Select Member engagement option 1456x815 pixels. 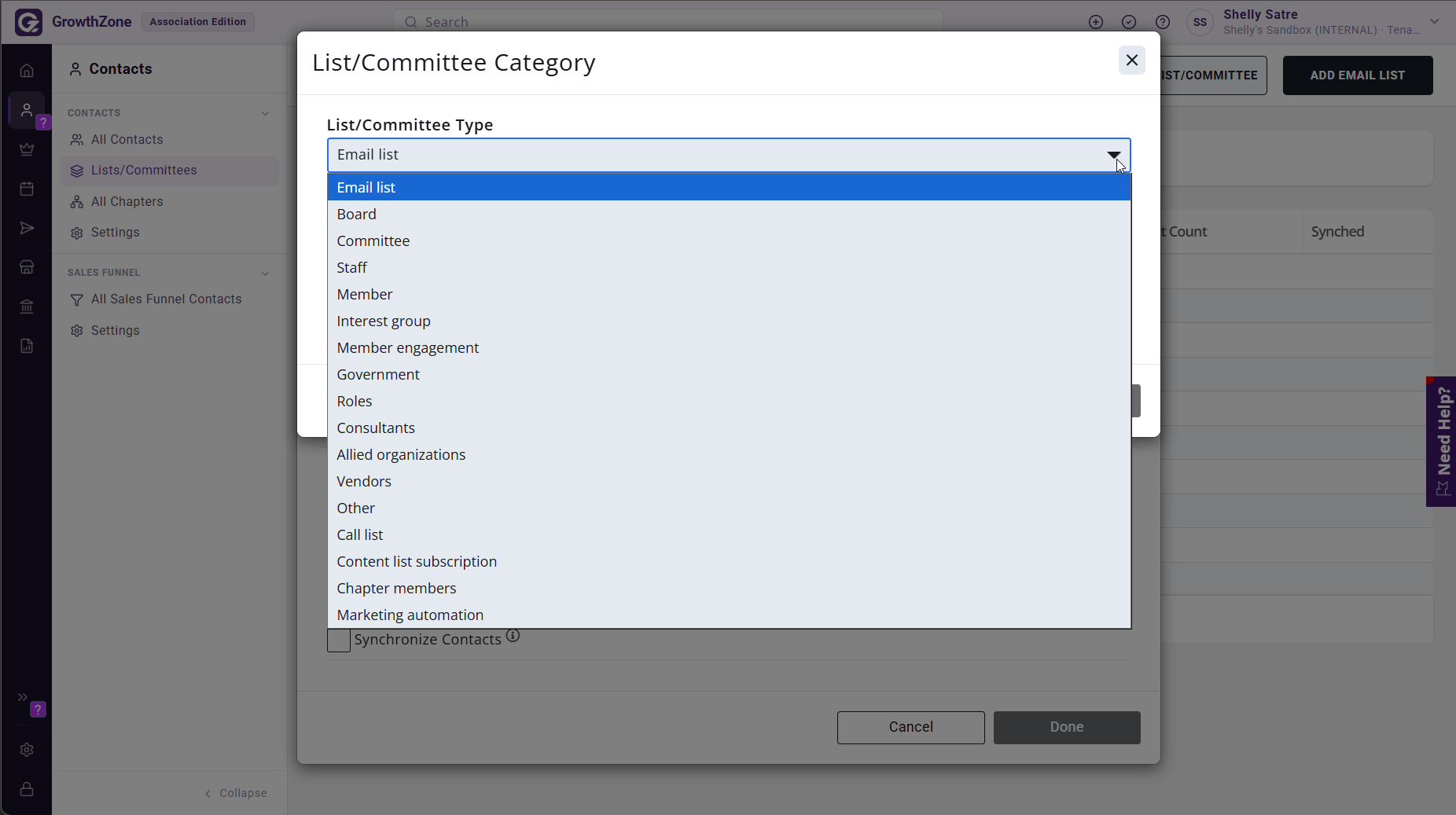click(x=730, y=347)
